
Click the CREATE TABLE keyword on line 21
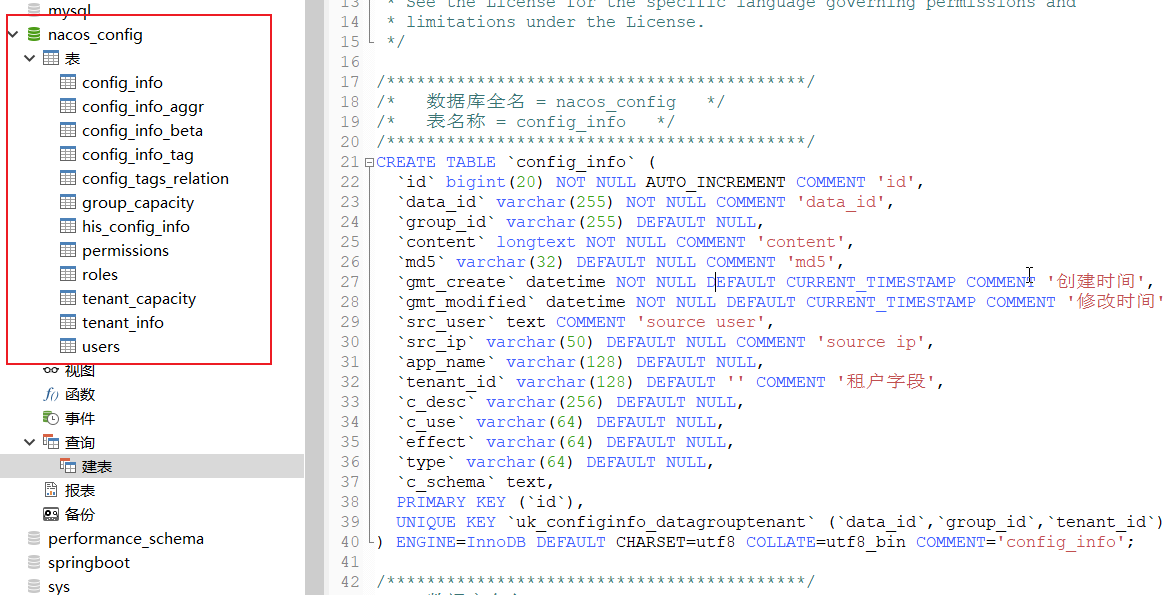point(436,162)
